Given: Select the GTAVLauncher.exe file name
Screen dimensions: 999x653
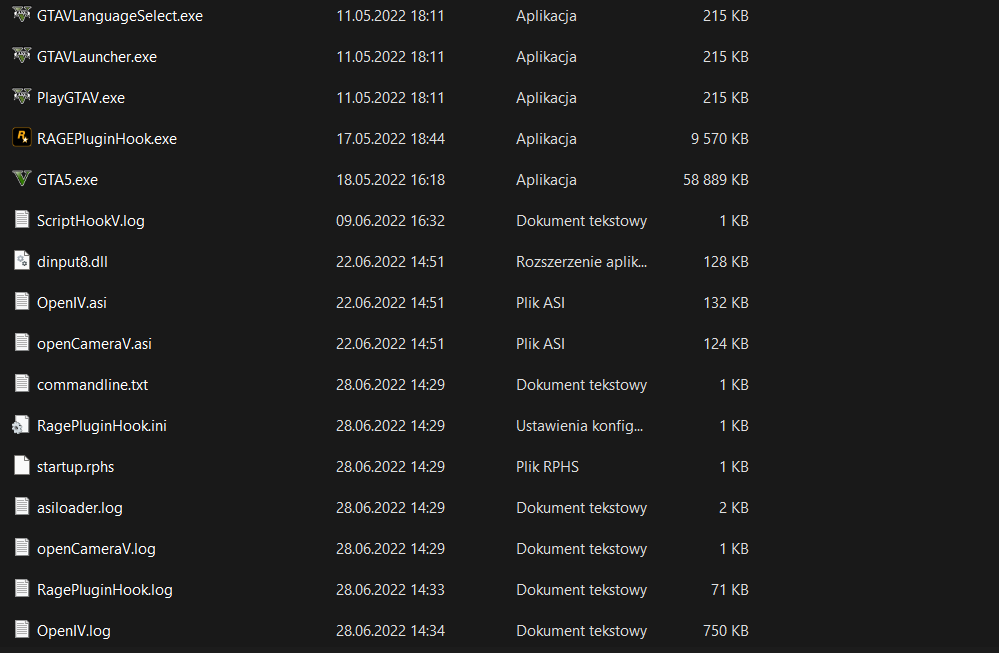Looking at the screenshot, I should pos(97,57).
